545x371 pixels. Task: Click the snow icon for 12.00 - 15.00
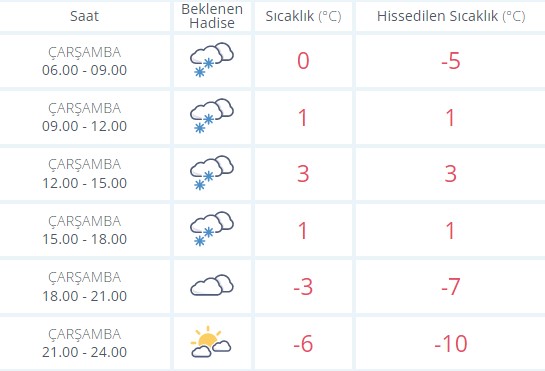(x=212, y=173)
